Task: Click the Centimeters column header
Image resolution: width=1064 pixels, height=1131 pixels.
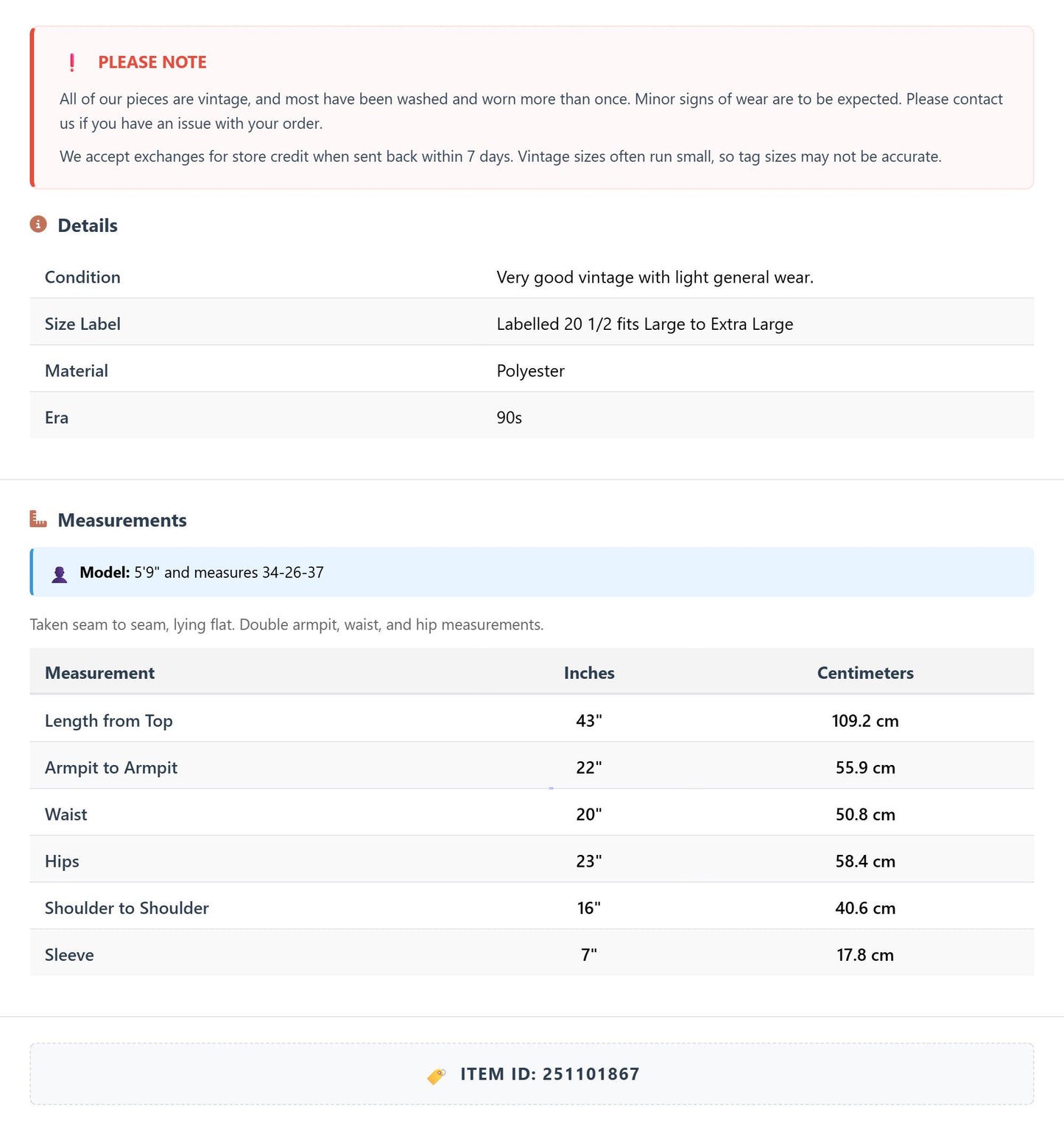Action: coord(865,673)
